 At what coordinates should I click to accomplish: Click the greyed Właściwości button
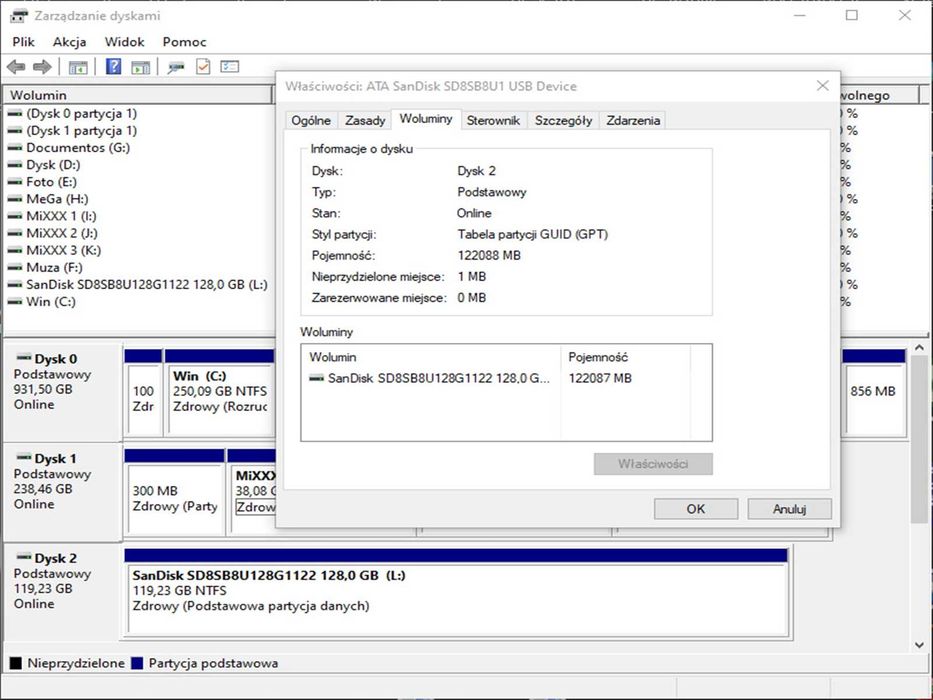click(x=653, y=464)
